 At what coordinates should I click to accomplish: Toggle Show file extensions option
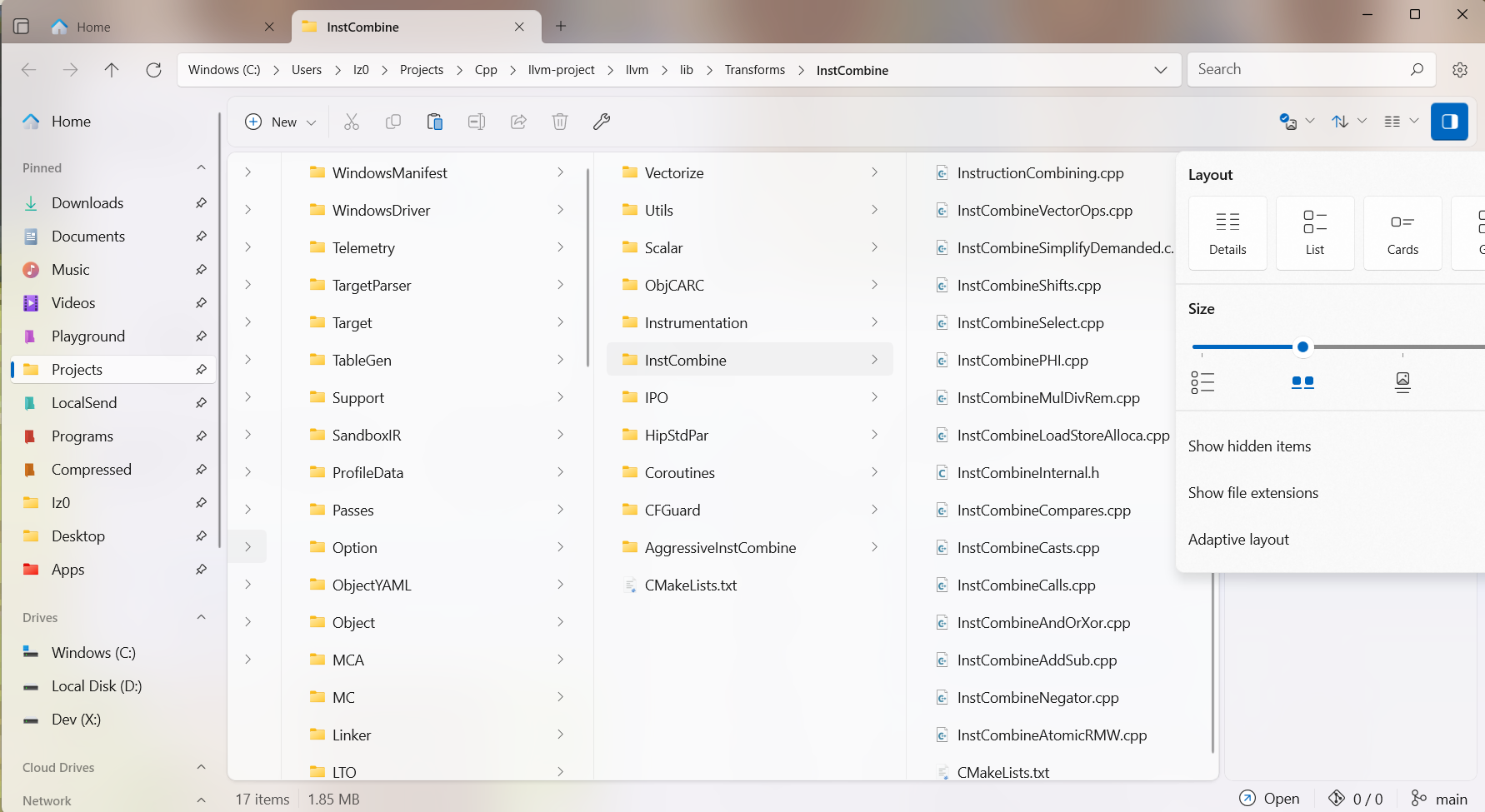(1253, 493)
